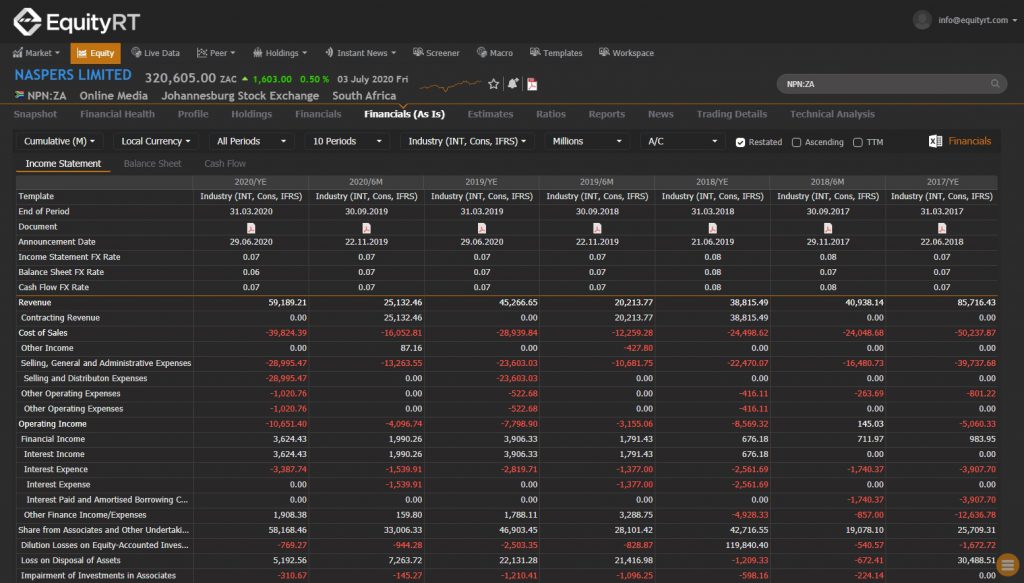This screenshot has height=583, width=1024.
Task: Open the Financials tab next to Holdings
Action: click(x=318, y=114)
